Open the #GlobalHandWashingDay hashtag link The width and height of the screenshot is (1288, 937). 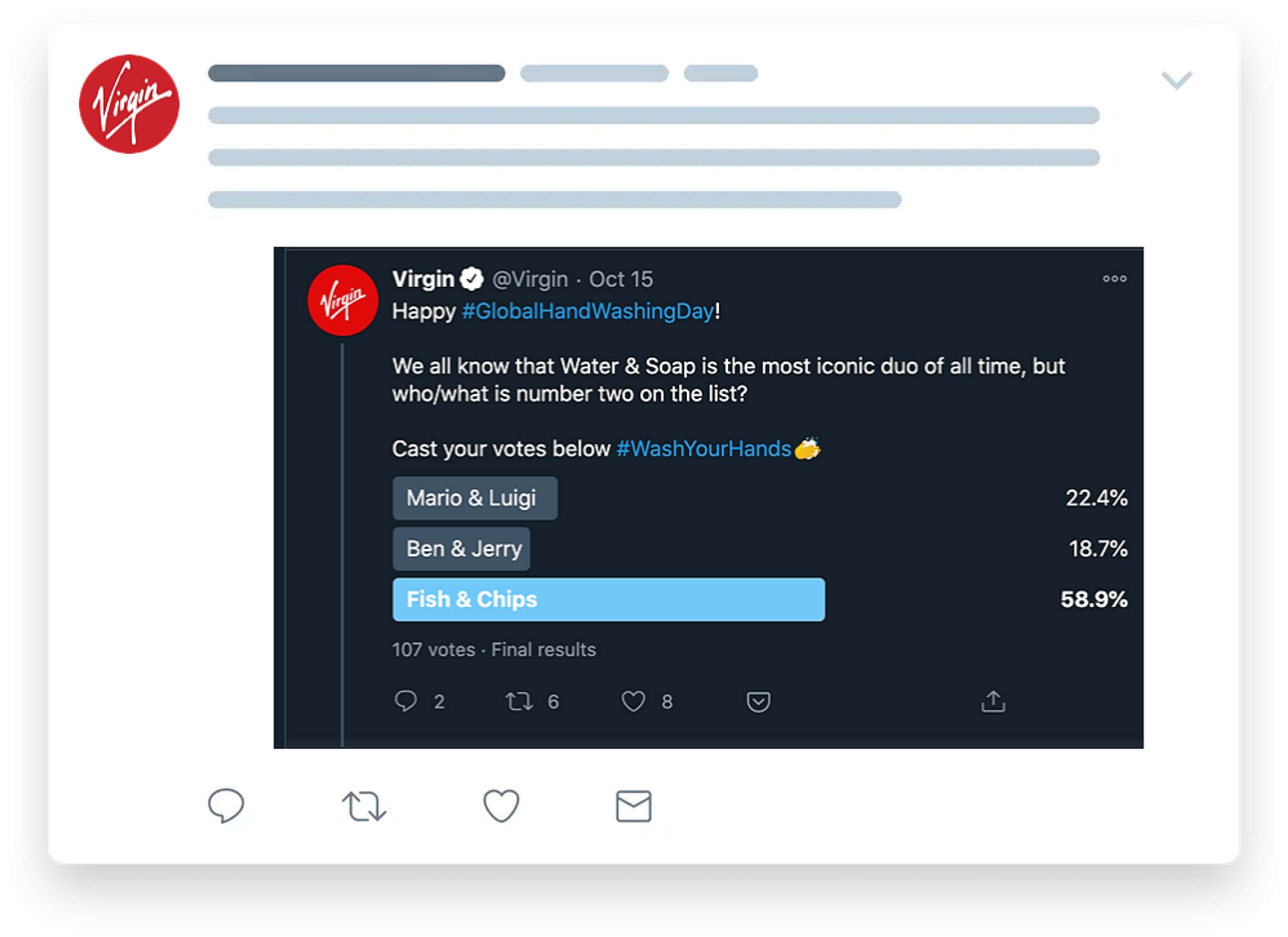588,311
